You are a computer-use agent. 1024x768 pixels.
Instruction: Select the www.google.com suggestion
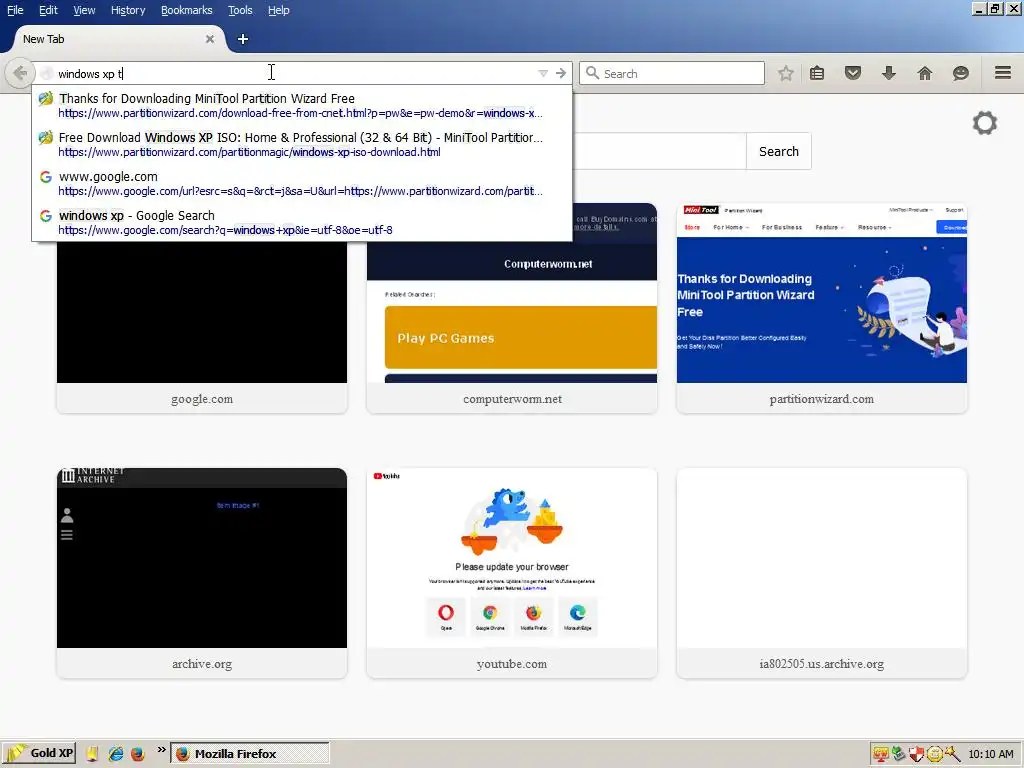[302, 184]
